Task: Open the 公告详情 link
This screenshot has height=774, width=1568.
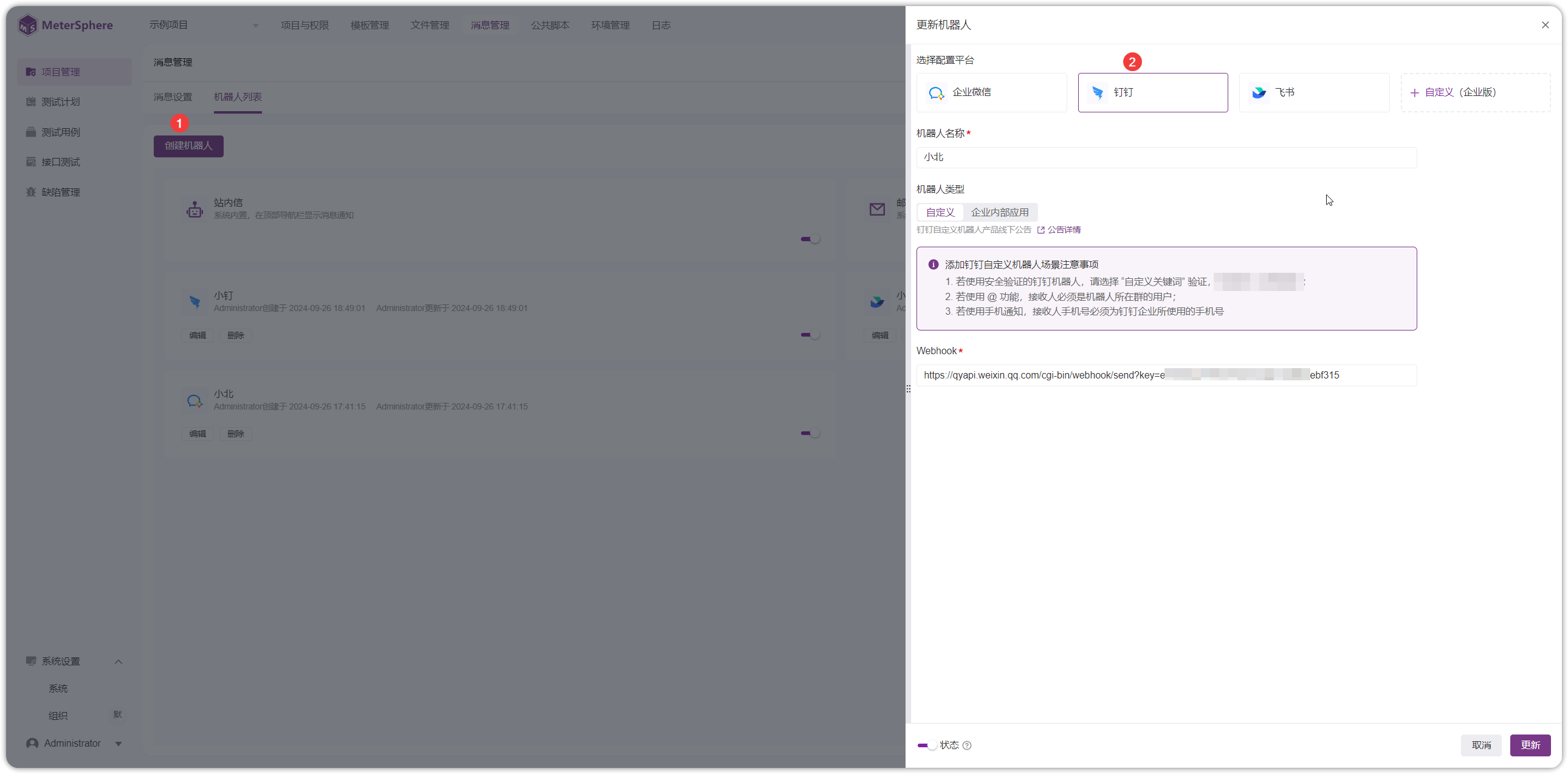Action: coord(1059,230)
